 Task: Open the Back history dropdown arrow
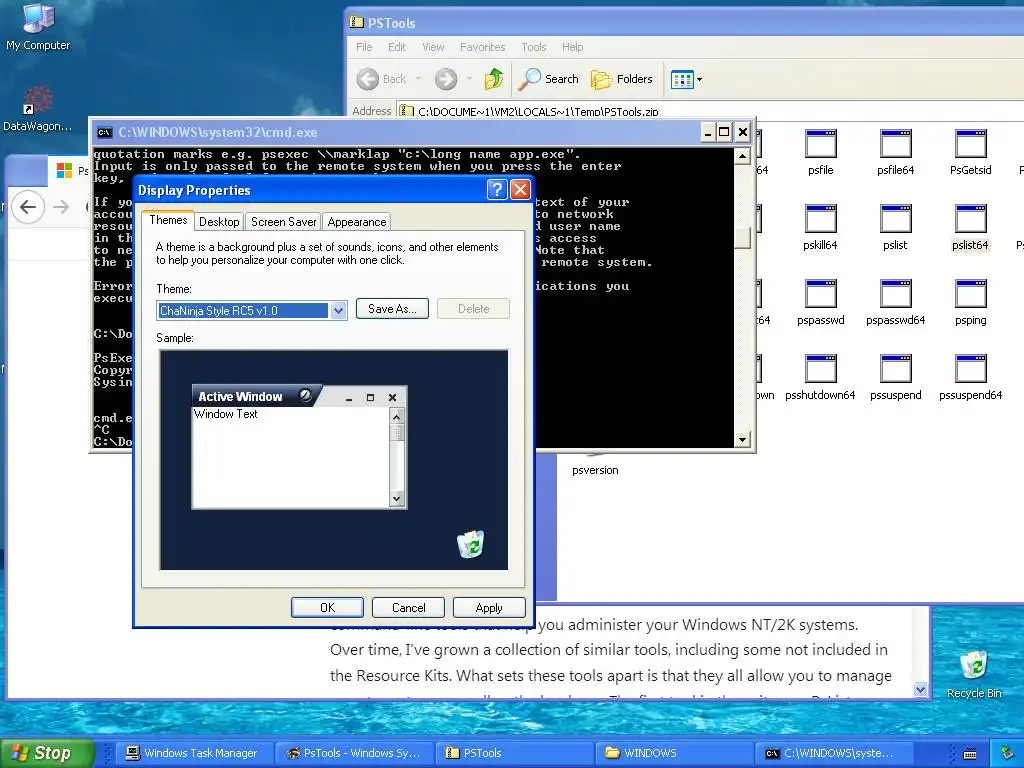(419, 80)
